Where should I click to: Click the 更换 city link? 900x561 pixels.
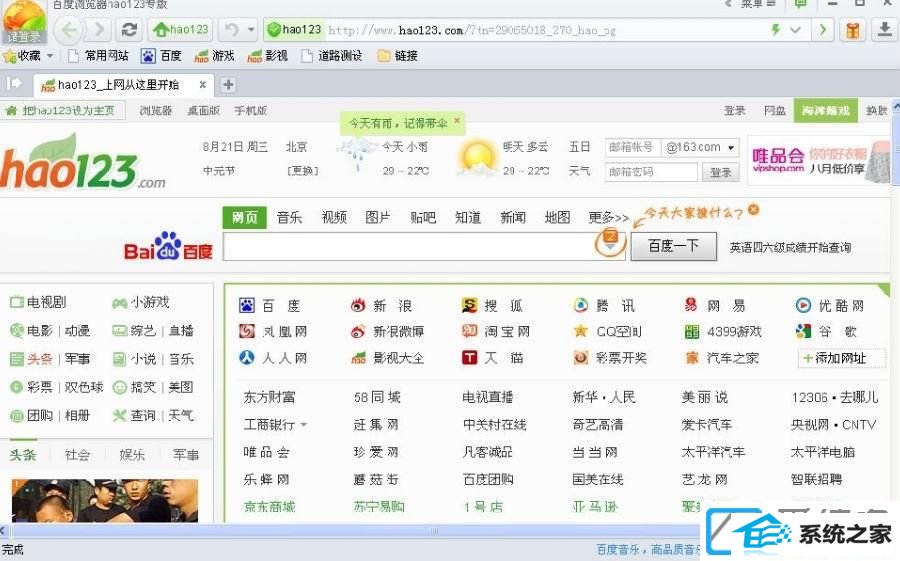point(302,171)
